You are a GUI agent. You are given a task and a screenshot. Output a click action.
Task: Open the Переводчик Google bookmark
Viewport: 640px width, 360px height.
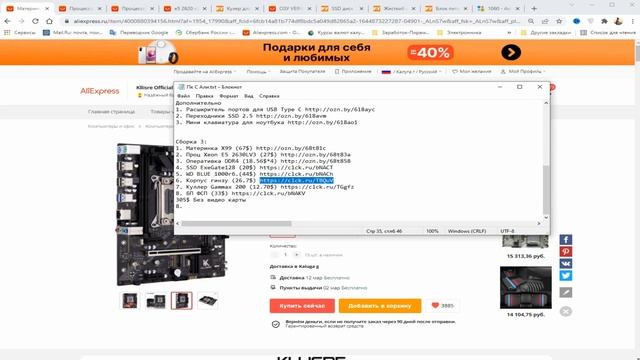pyautogui.click(x=139, y=33)
